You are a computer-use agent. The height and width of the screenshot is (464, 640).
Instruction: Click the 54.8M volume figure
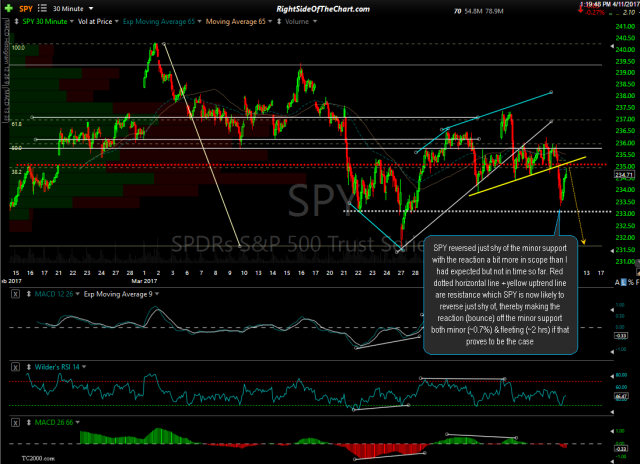click(x=473, y=11)
